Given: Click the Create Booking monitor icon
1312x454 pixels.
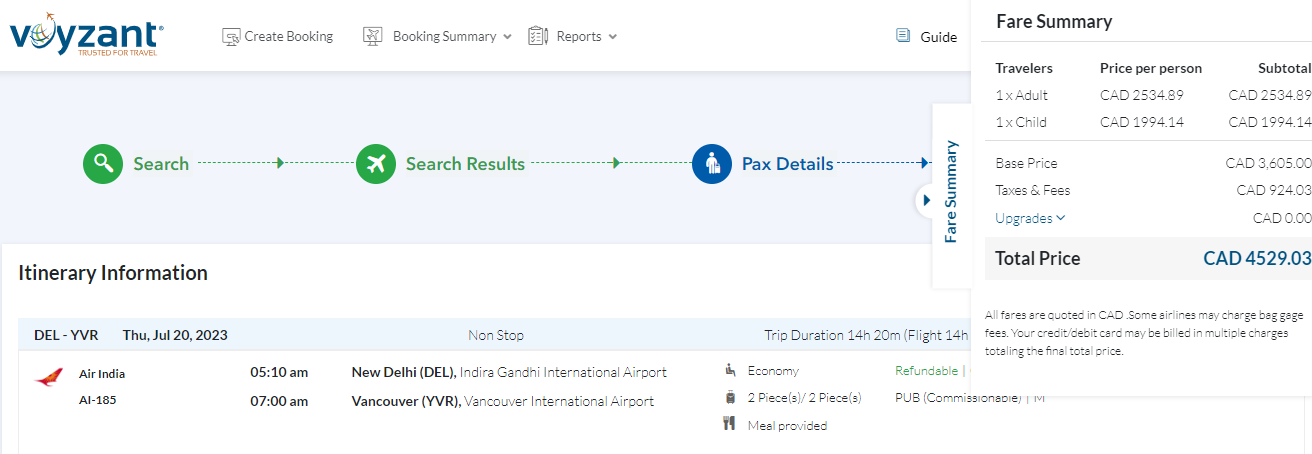Looking at the screenshot, I should (x=230, y=37).
